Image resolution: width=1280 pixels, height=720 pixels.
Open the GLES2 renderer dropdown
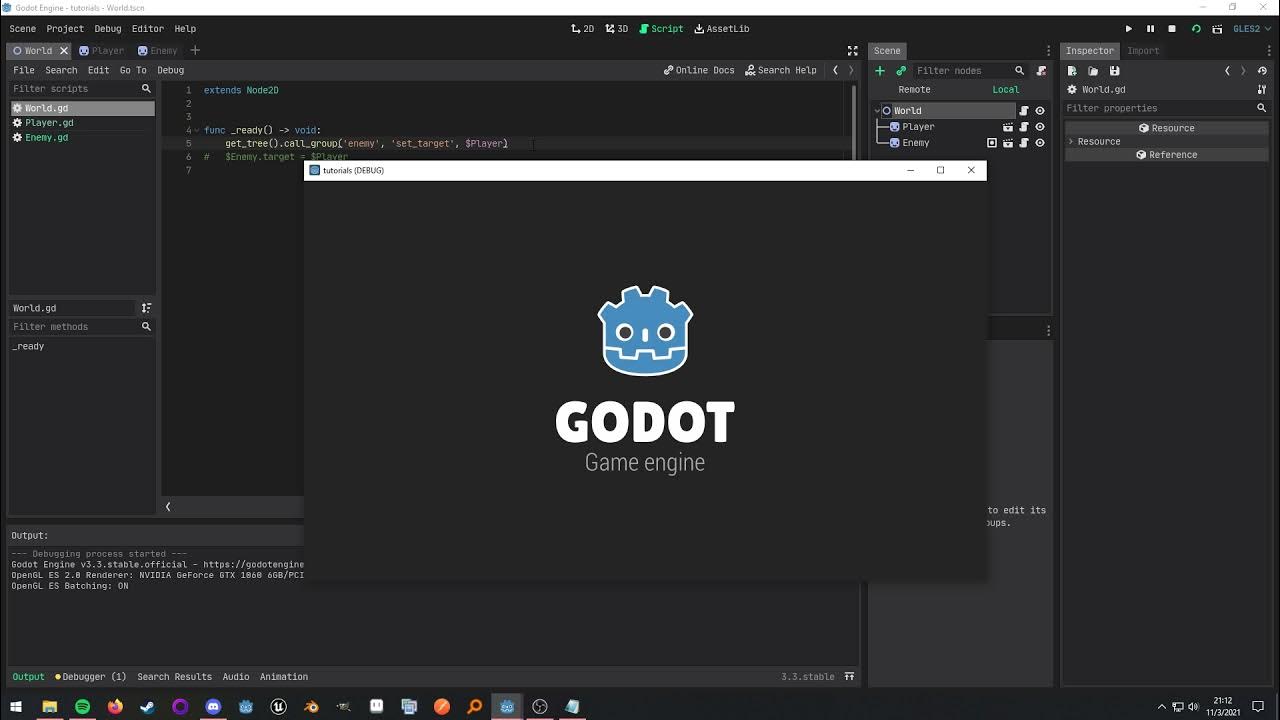click(1251, 29)
